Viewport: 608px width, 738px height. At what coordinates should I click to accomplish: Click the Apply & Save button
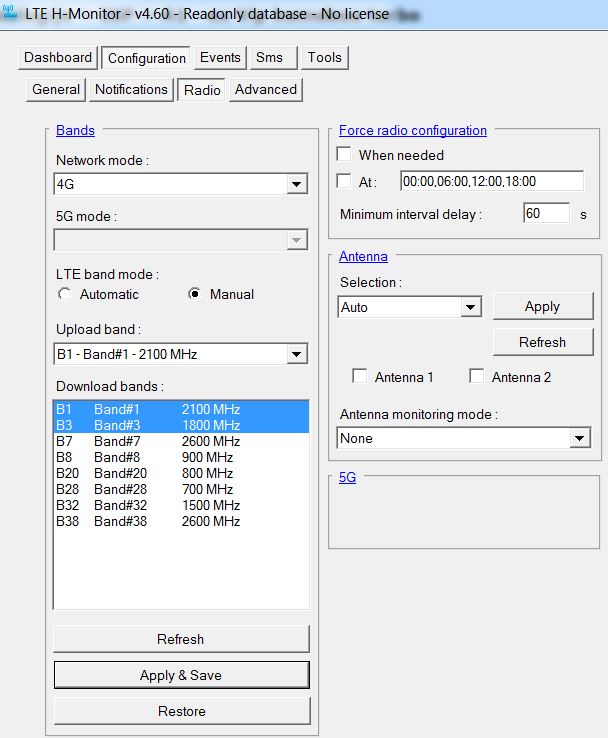pyautogui.click(x=181, y=675)
